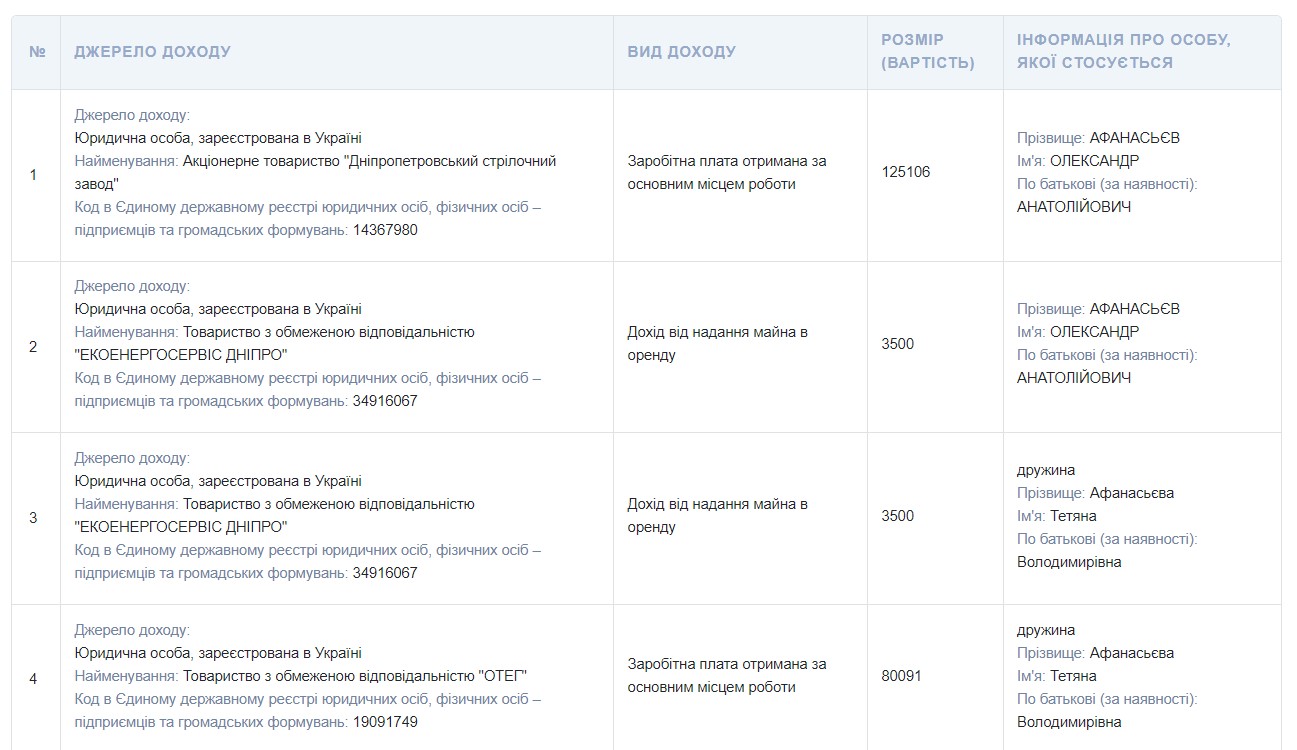
Task: Click the amount 80091
Action: 901,676
